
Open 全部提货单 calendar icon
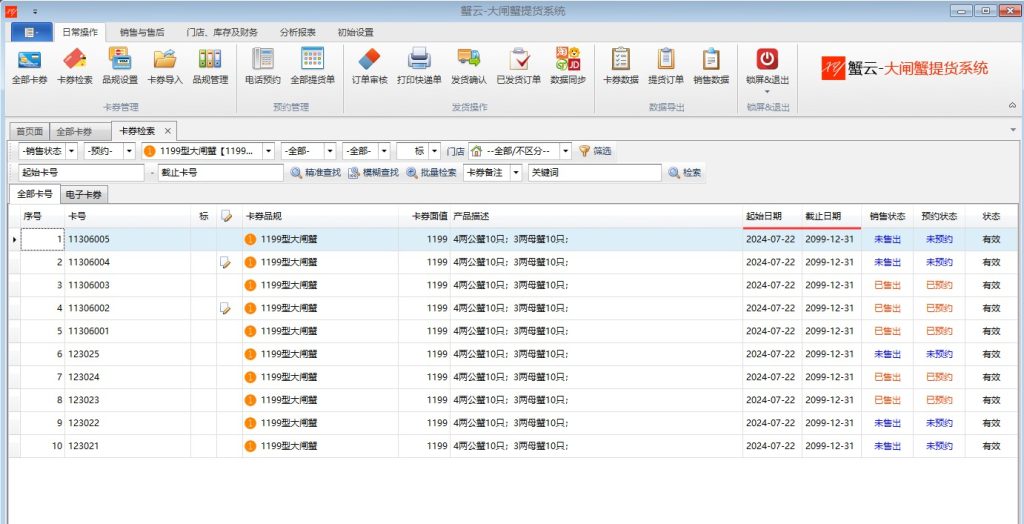coord(312,66)
